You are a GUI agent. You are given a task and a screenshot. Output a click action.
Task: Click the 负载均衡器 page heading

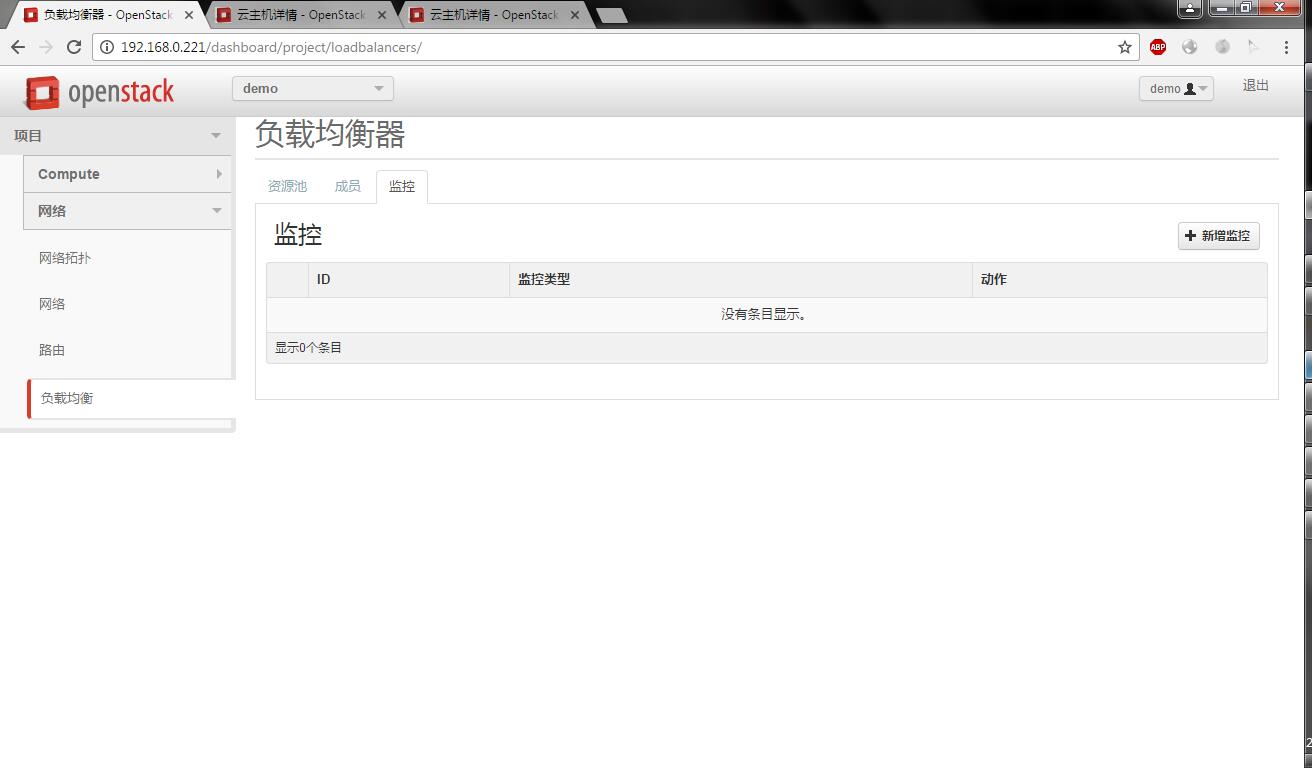(330, 134)
